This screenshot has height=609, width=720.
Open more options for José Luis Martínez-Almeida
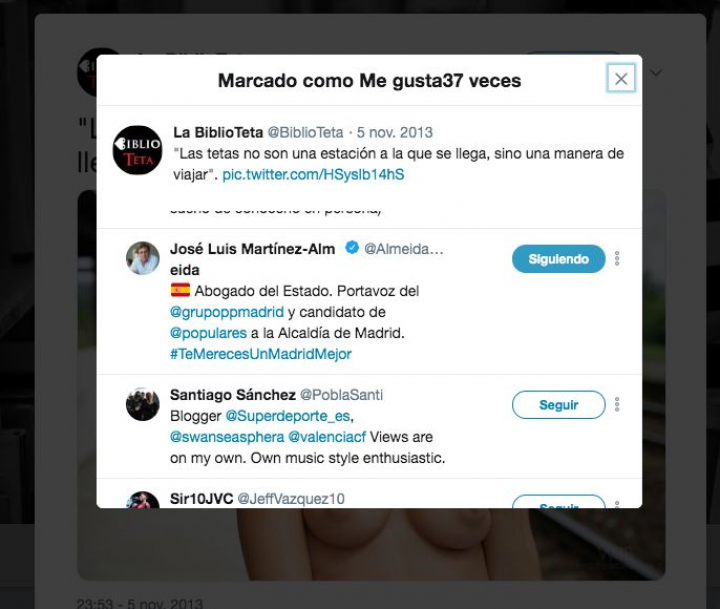click(617, 259)
